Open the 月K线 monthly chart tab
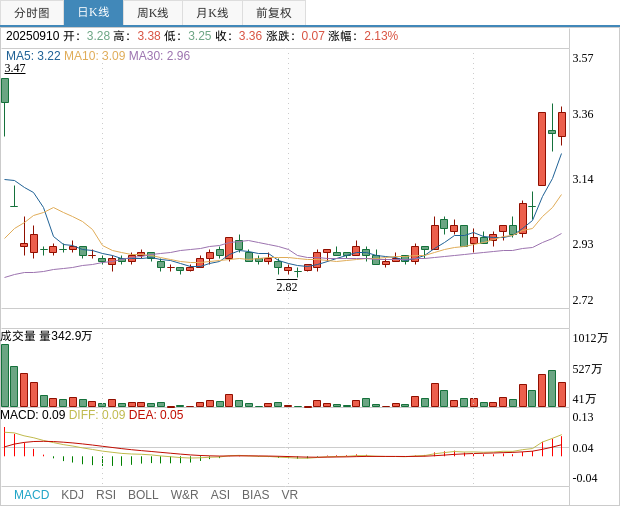The width and height of the screenshot is (620, 506). tap(212, 13)
